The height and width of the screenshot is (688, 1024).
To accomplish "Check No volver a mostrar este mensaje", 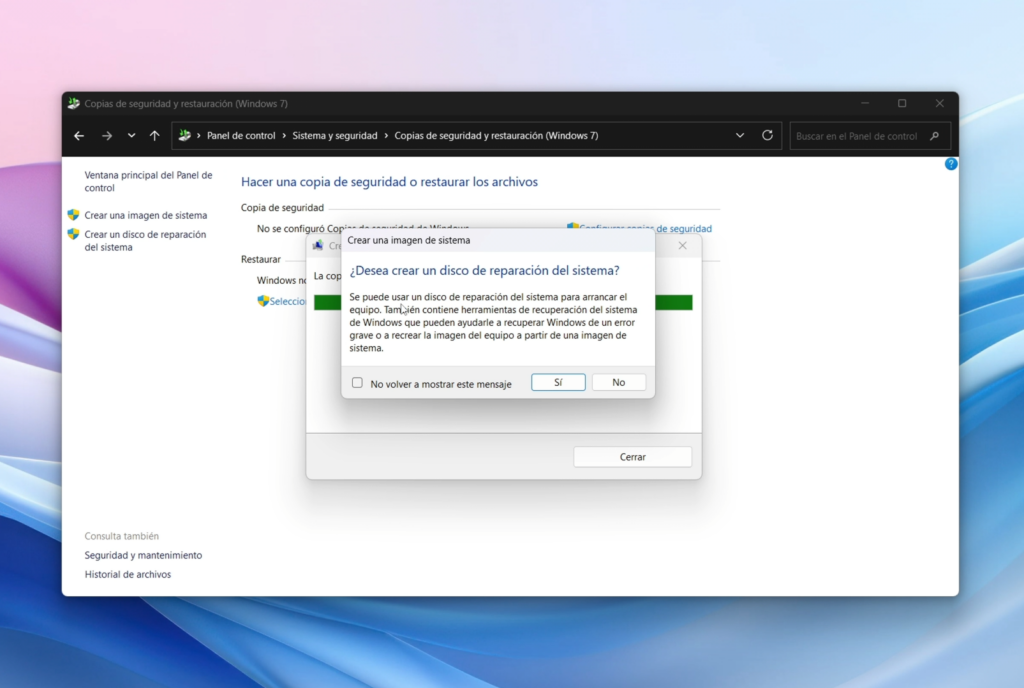I will coord(357,382).
